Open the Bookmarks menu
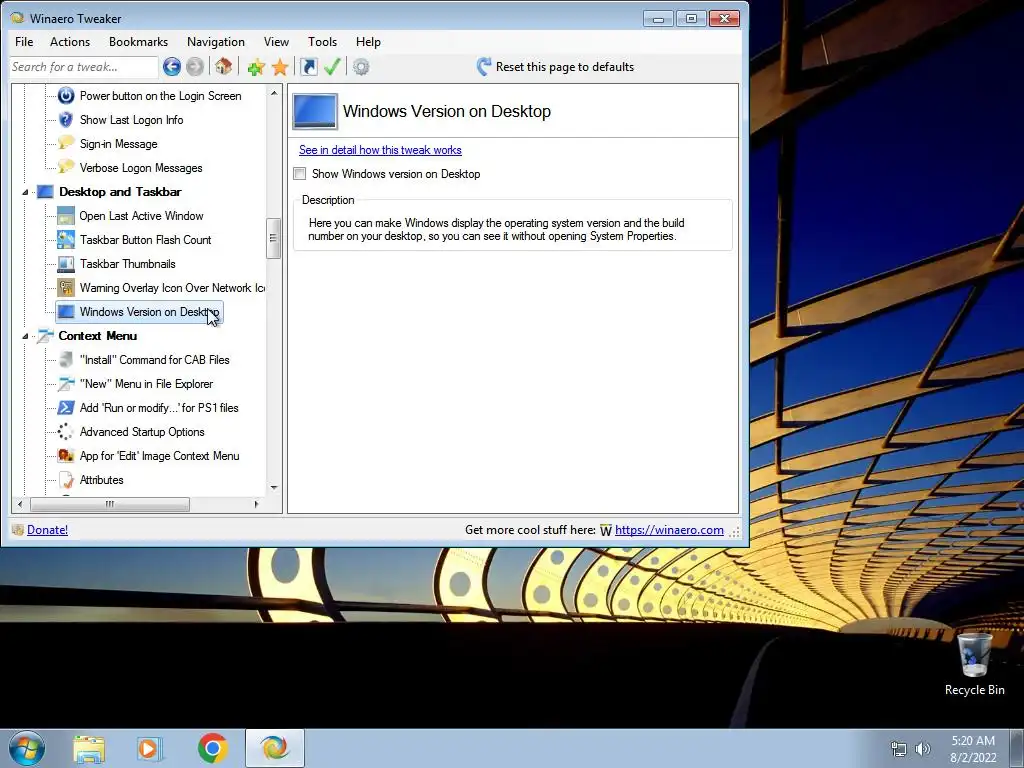This screenshot has height=768, width=1024. point(138,42)
